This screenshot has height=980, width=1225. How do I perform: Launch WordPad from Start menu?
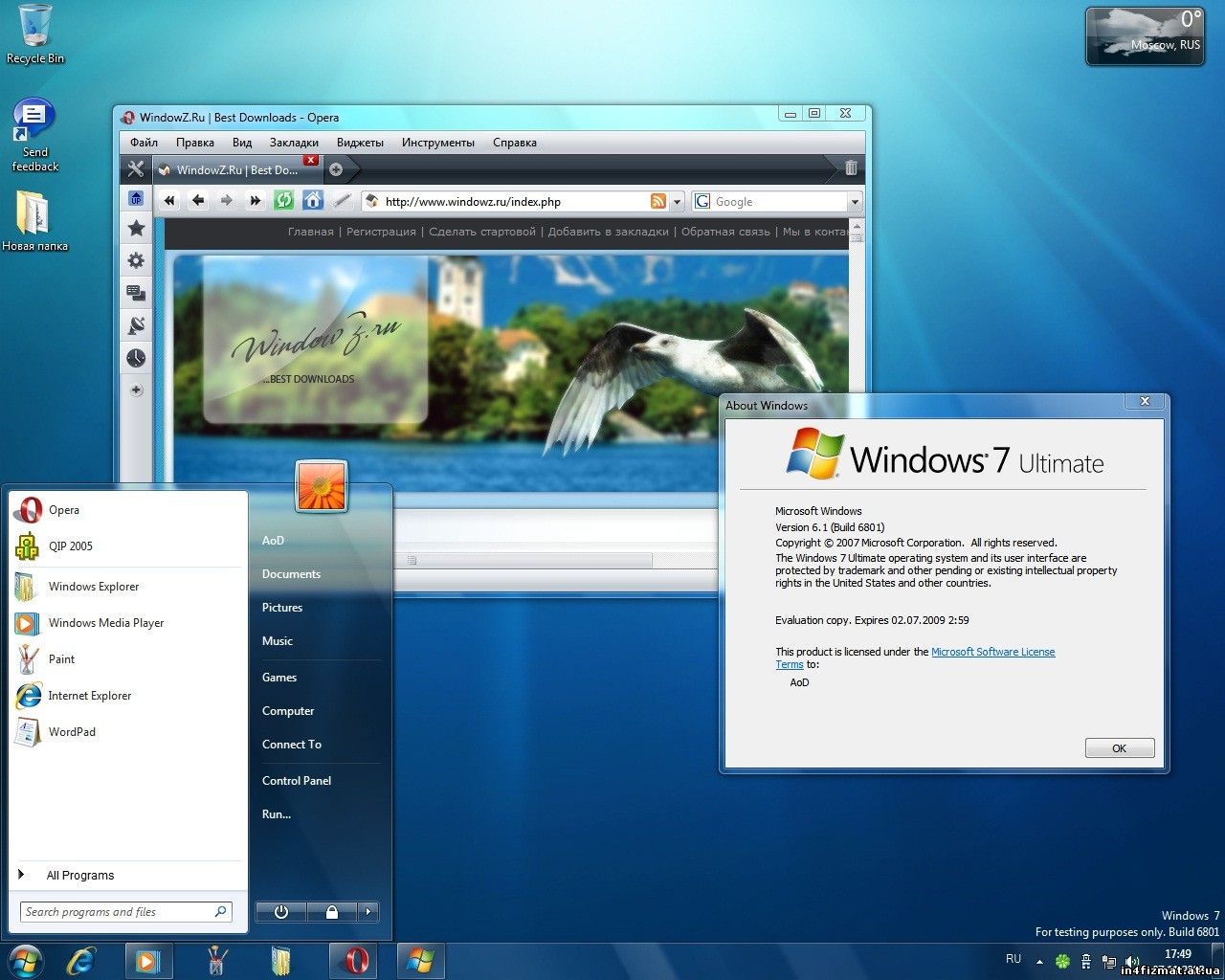coord(128,732)
